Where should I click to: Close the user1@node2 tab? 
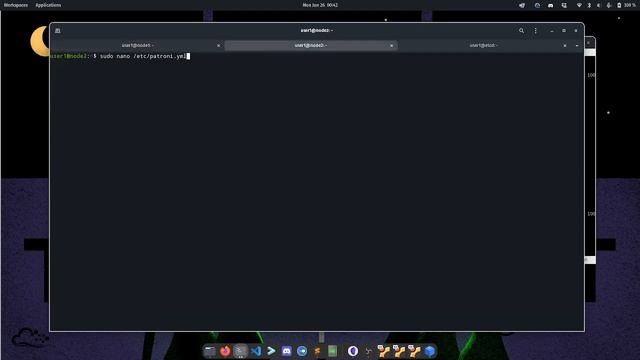point(391,46)
